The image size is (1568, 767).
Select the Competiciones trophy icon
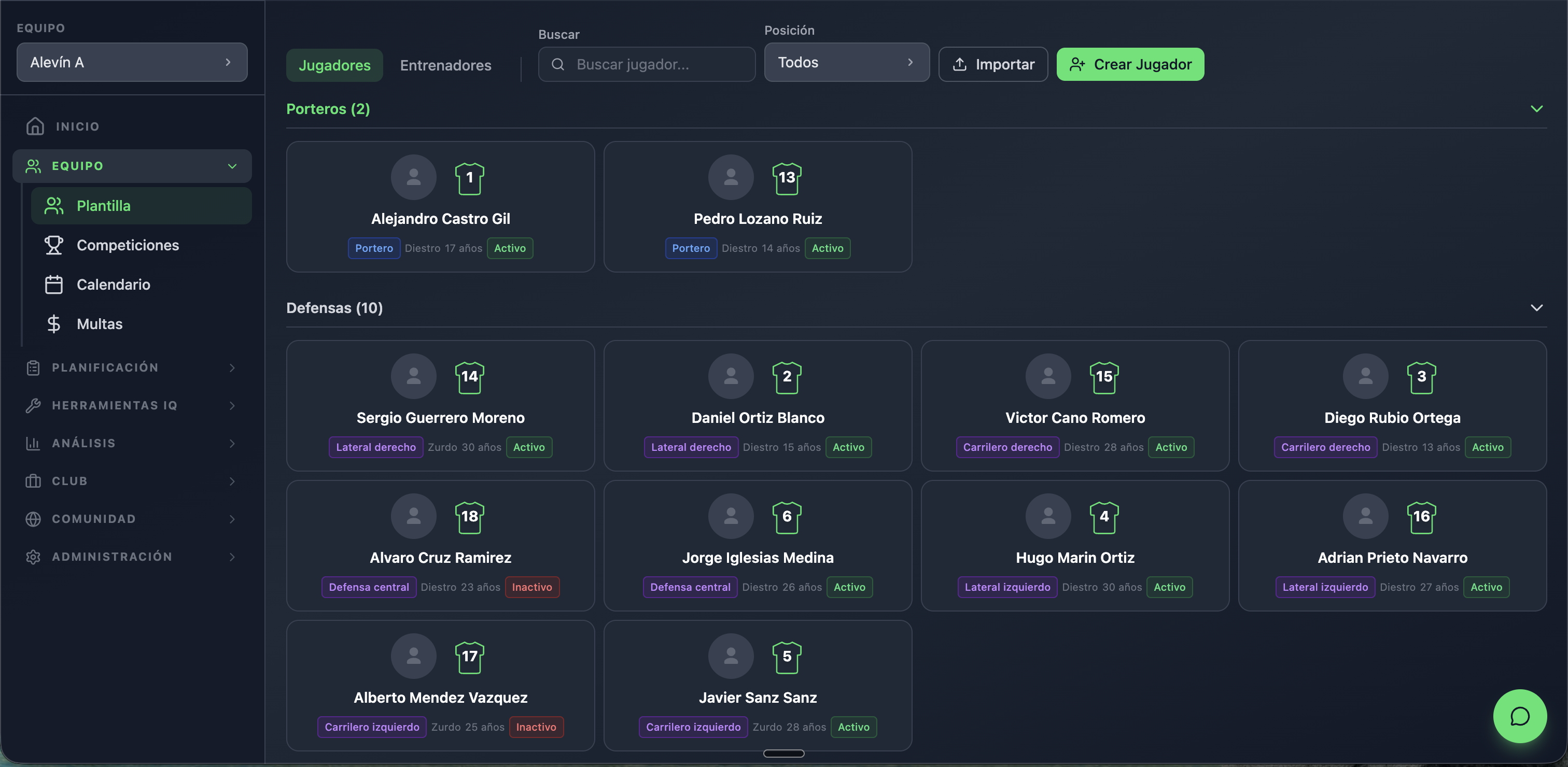pyautogui.click(x=53, y=245)
